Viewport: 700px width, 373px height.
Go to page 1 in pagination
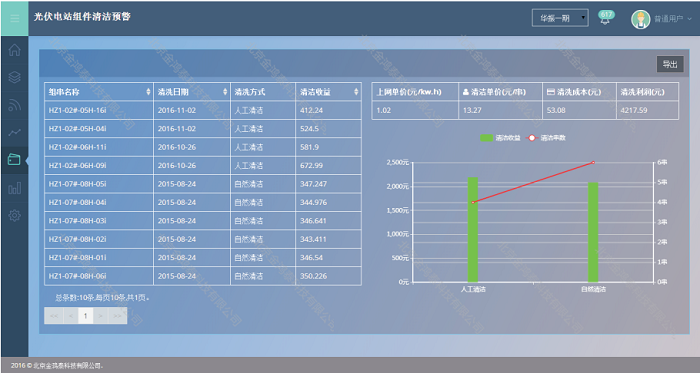click(x=86, y=316)
